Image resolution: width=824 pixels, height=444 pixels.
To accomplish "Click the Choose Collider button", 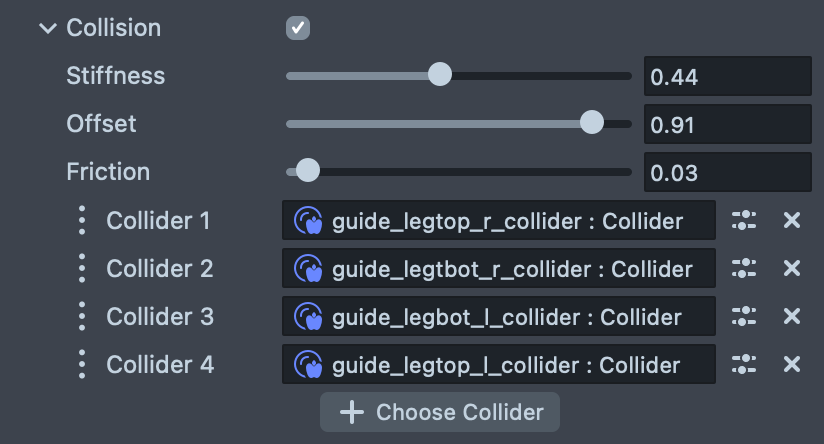I will click(440, 412).
